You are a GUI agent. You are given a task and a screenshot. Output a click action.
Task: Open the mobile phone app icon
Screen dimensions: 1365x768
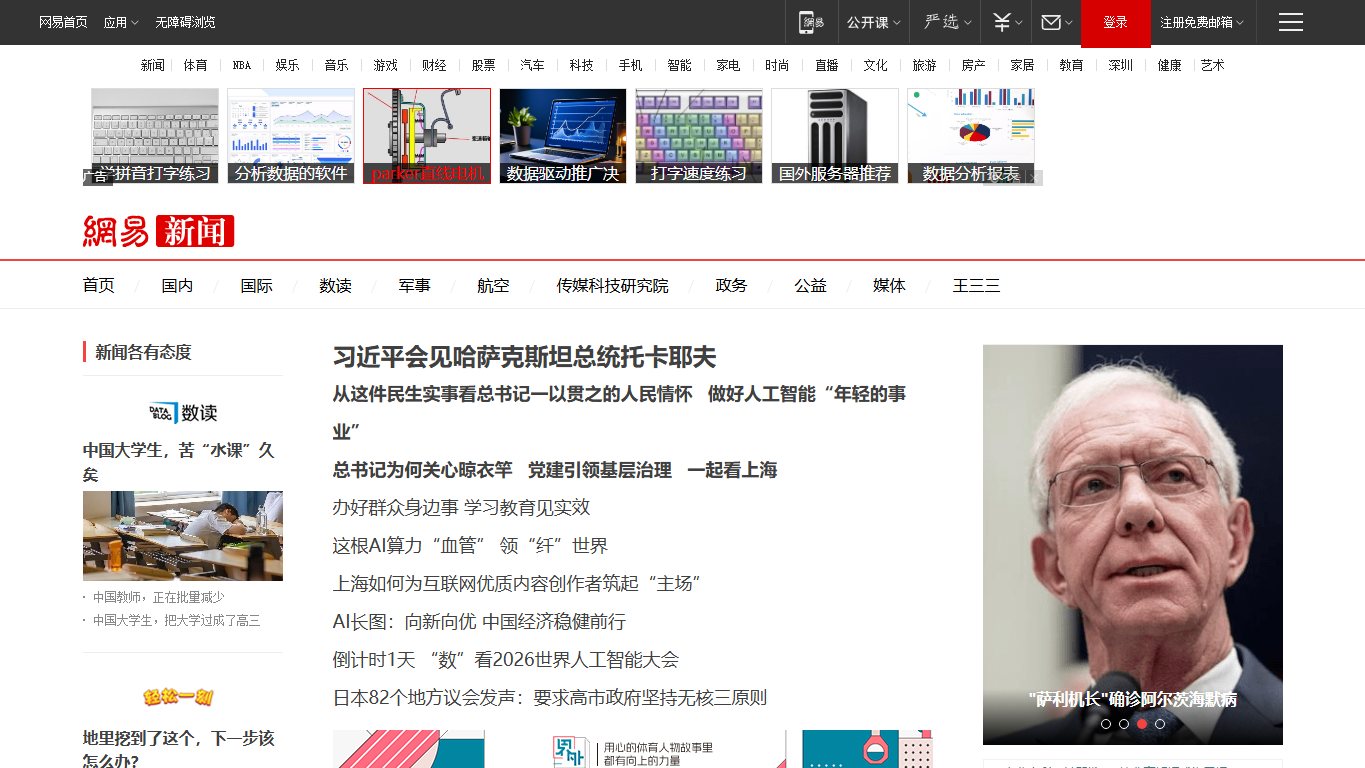coord(811,22)
